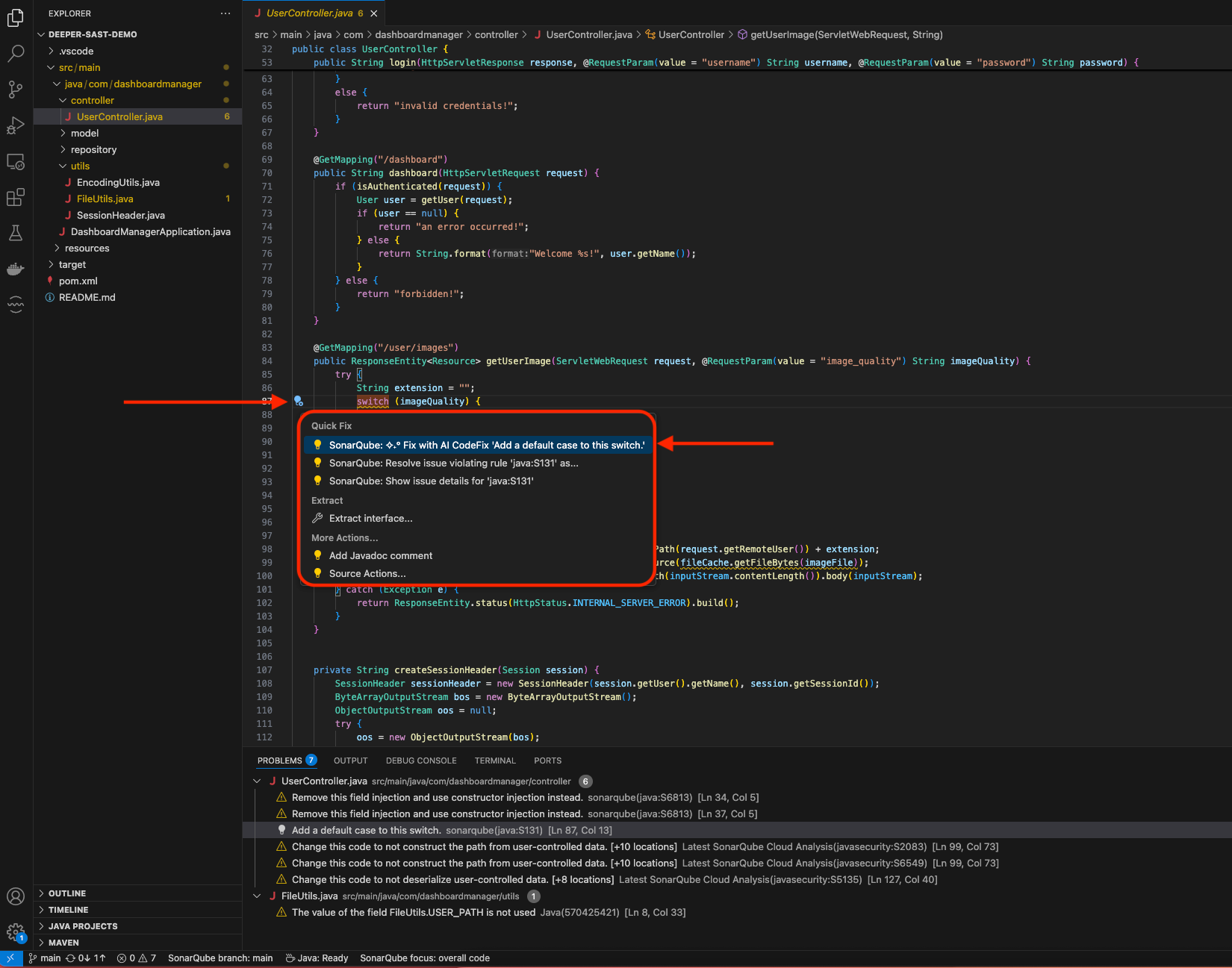Image resolution: width=1232 pixels, height=968 pixels.
Task: Open the Search view in the activity bar
Action: pos(15,53)
